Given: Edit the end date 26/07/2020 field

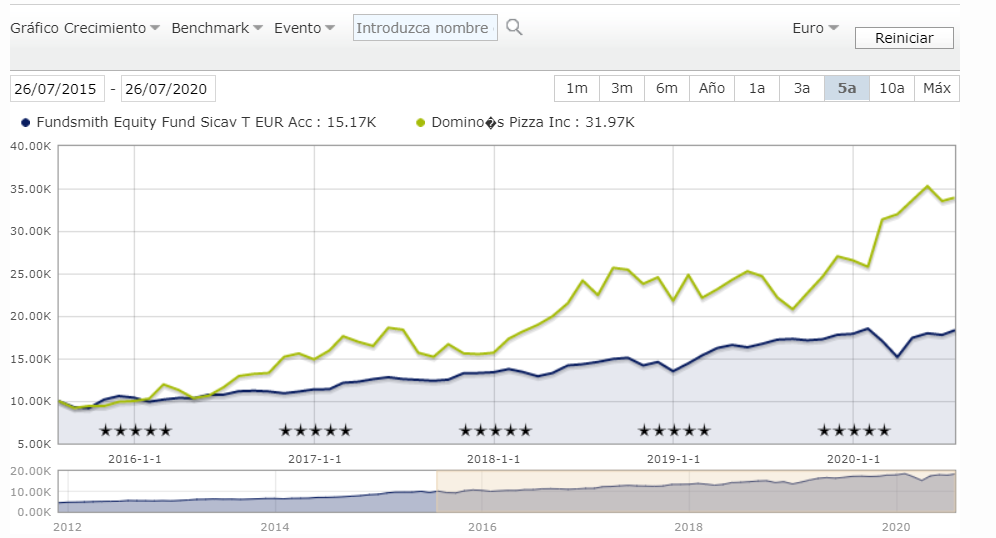Looking at the screenshot, I should click(168, 88).
